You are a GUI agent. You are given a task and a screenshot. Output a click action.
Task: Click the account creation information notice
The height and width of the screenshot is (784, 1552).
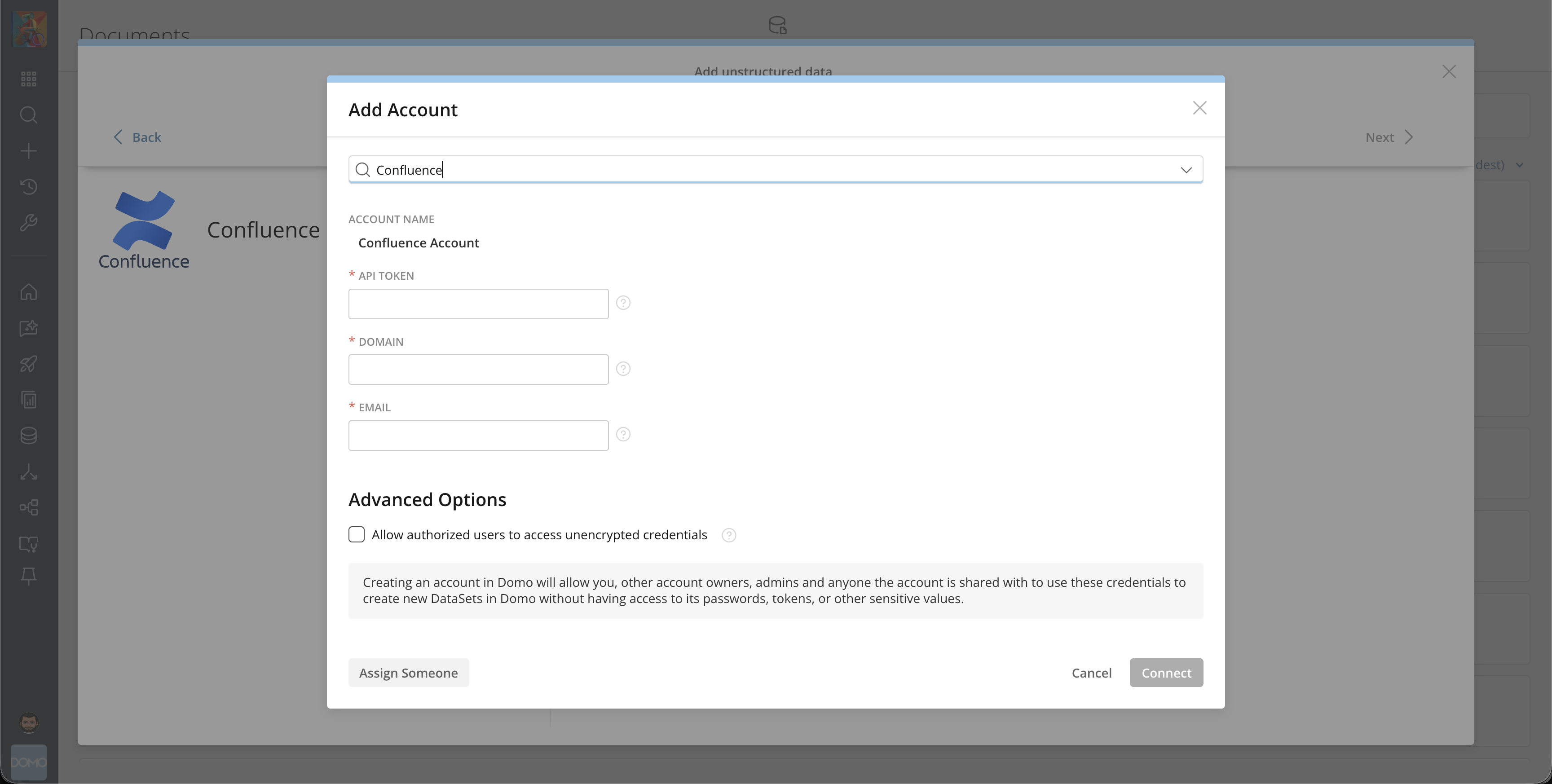click(x=776, y=590)
